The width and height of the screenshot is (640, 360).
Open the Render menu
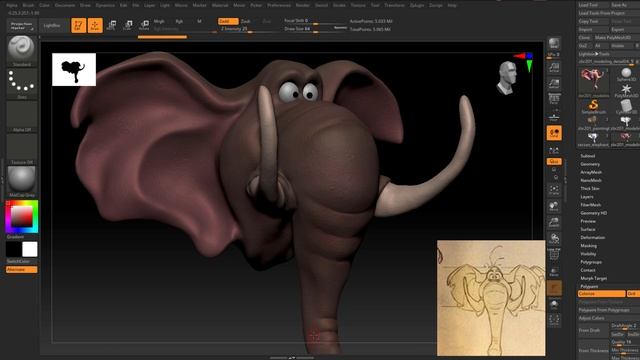(x=302, y=5)
